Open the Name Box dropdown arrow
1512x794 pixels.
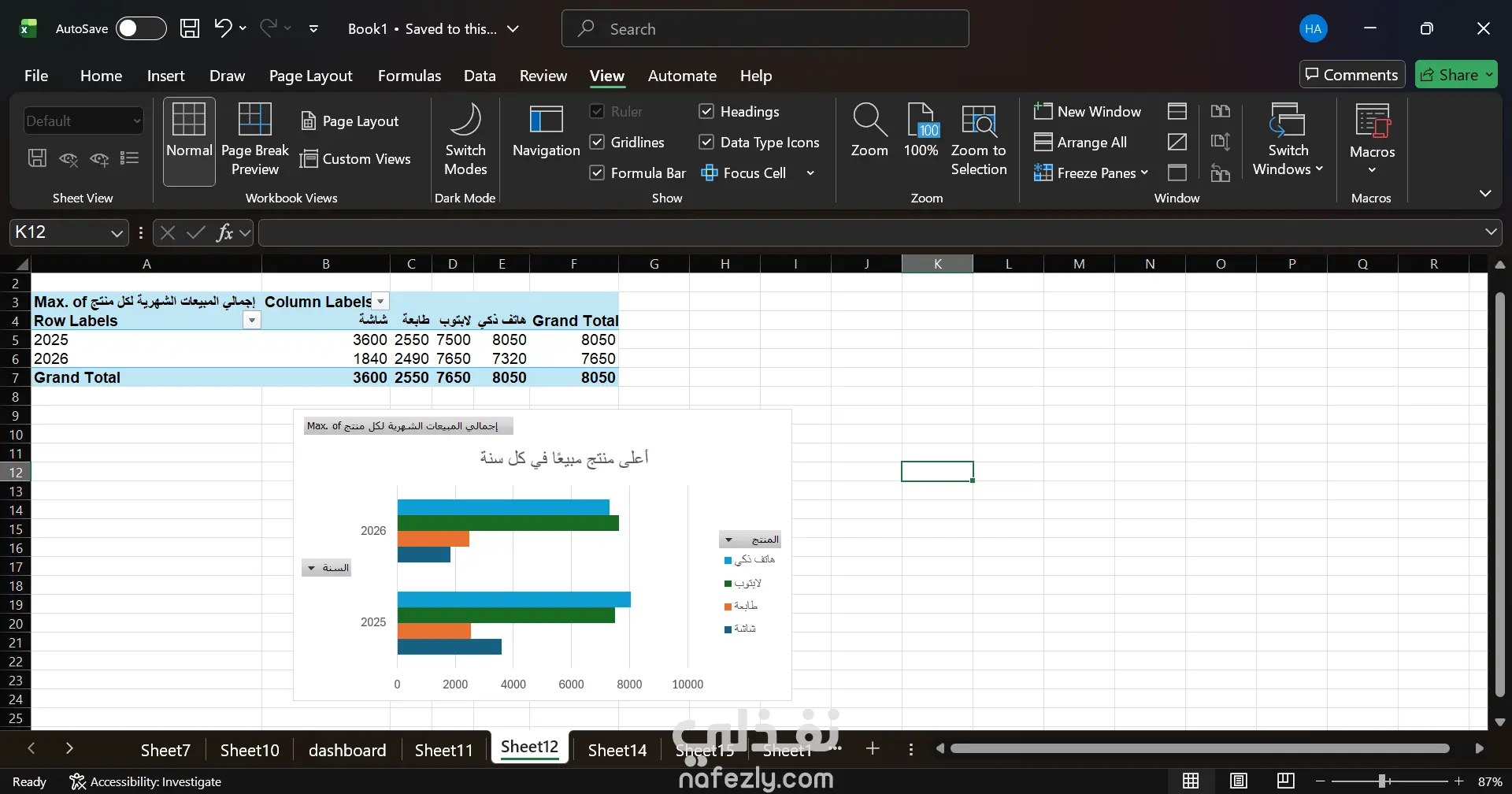pyautogui.click(x=117, y=232)
